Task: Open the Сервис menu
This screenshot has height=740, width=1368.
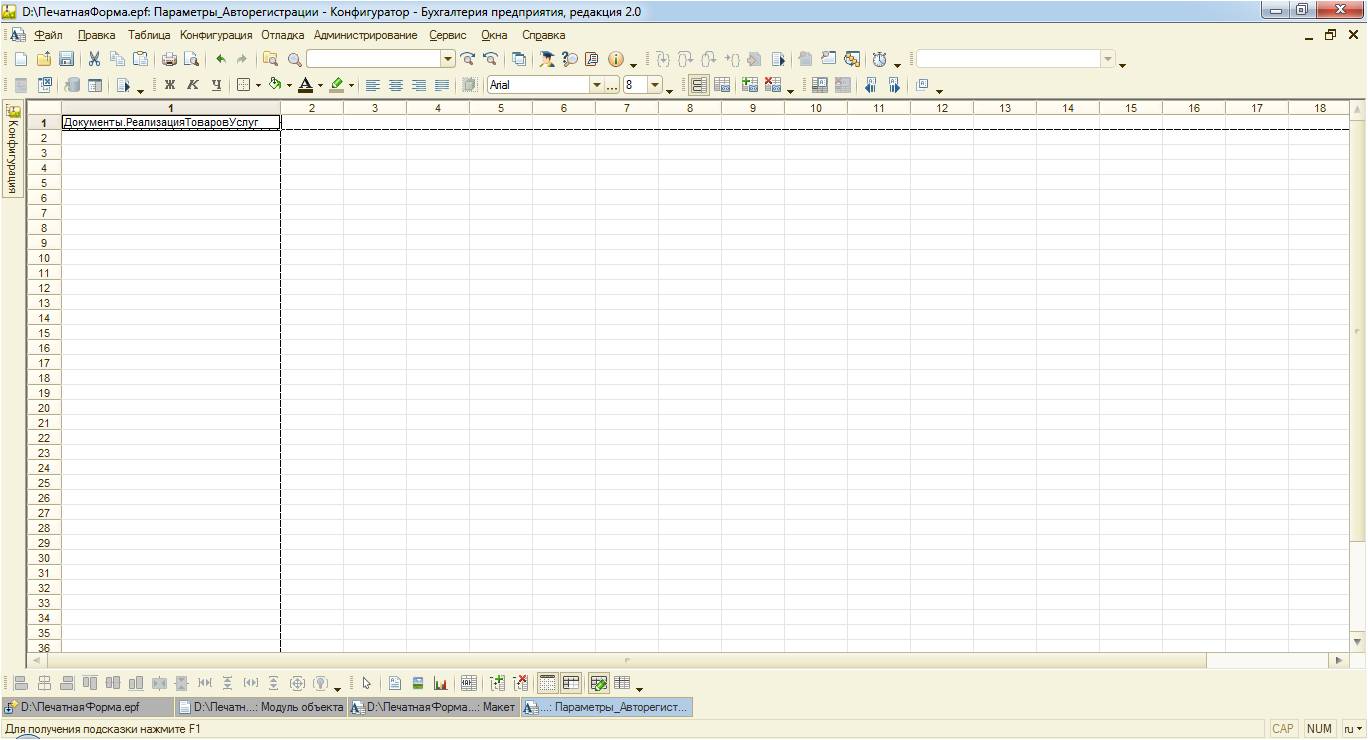Action: (448, 35)
